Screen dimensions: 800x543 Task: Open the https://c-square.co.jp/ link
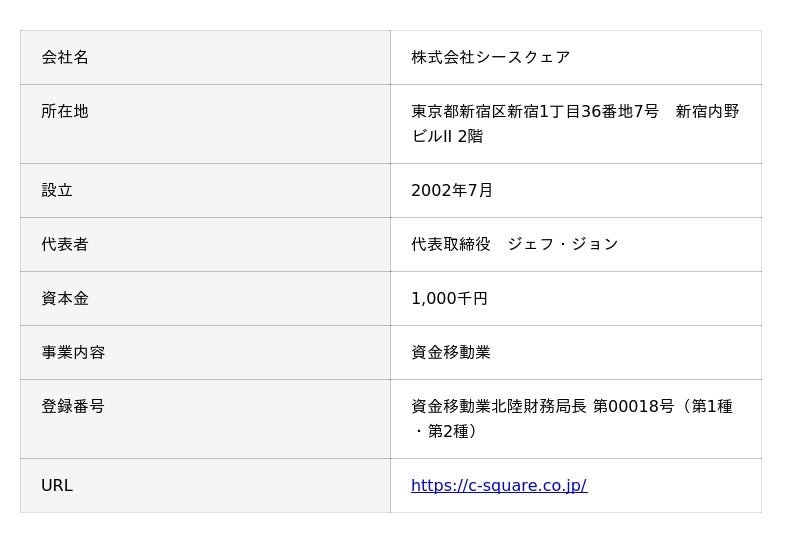click(x=498, y=486)
